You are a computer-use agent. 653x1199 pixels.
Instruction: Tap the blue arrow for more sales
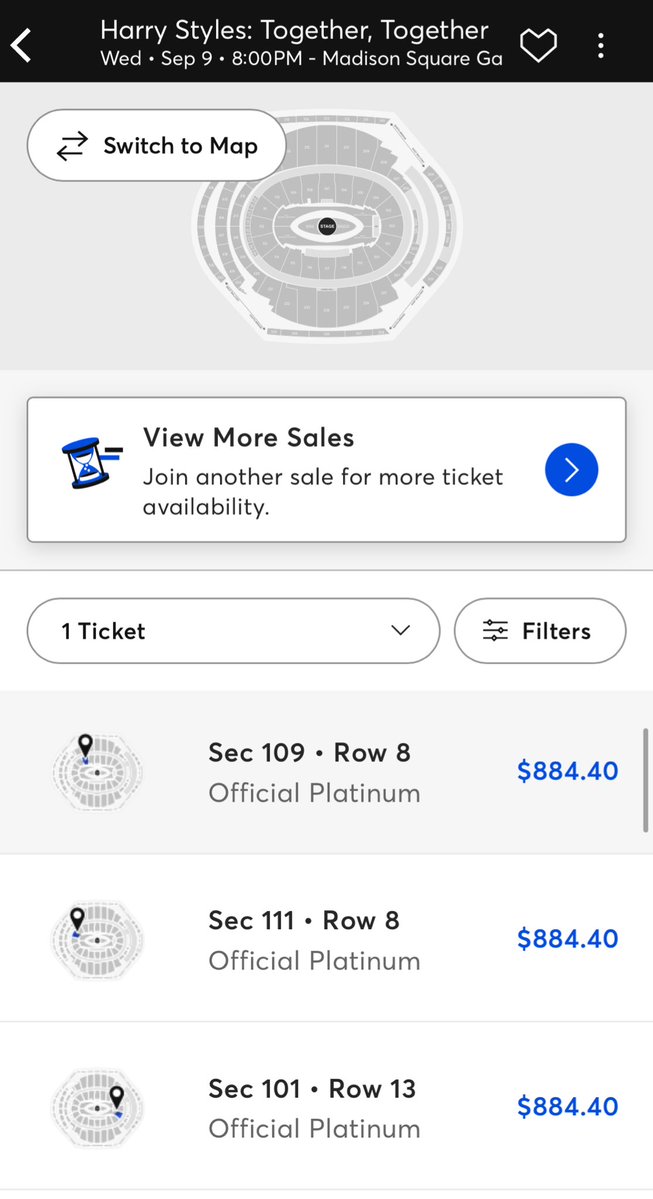coord(572,470)
